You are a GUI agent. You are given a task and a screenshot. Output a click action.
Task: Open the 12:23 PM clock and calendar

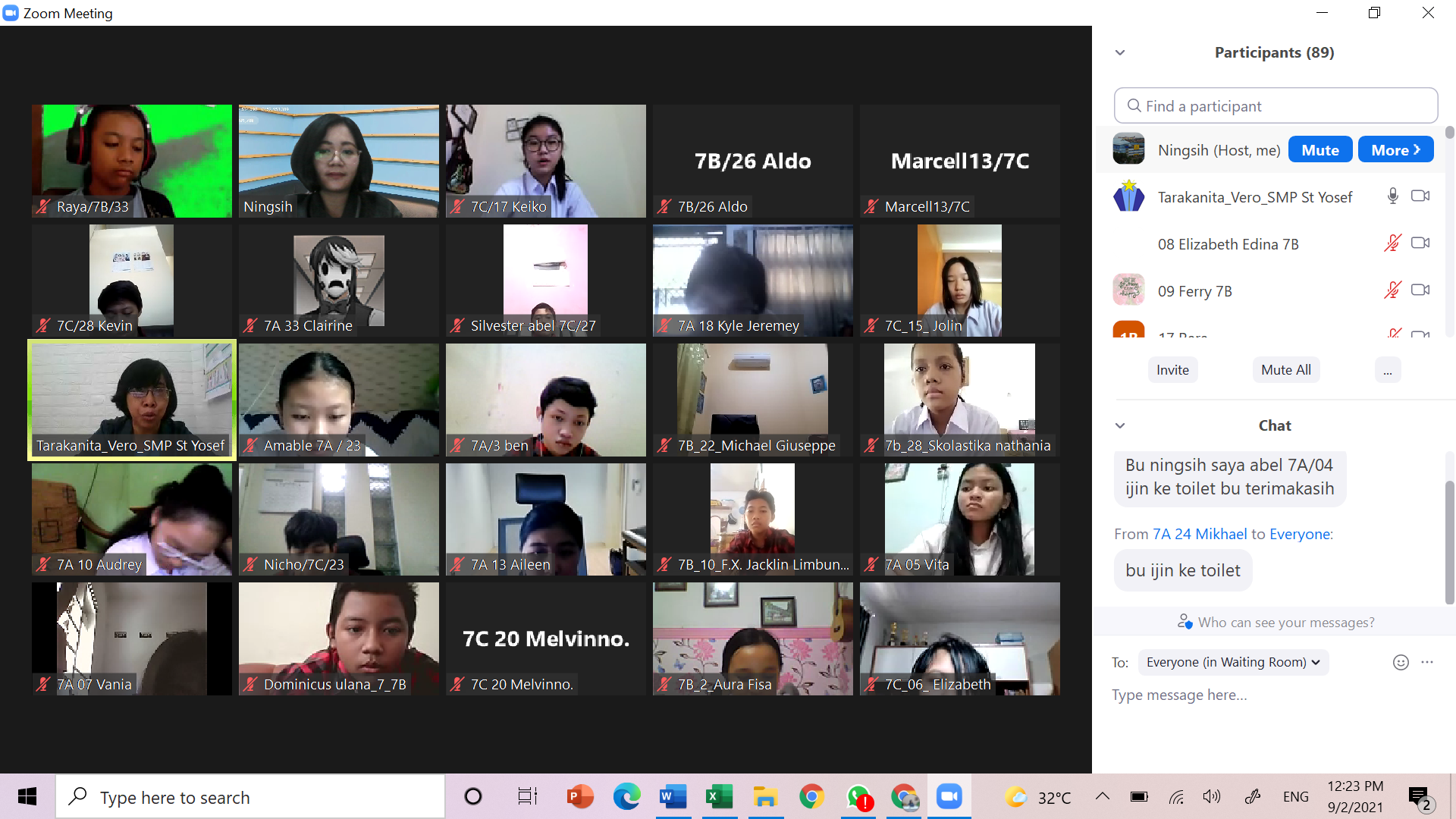click(1355, 796)
